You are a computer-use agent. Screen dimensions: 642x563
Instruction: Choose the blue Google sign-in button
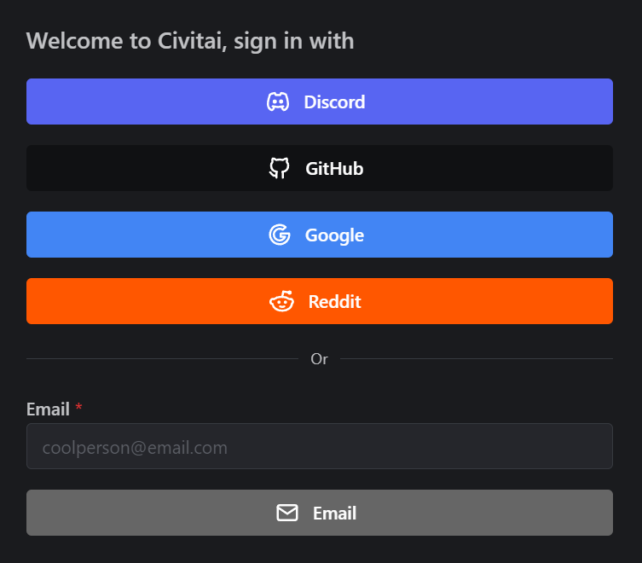click(x=319, y=235)
